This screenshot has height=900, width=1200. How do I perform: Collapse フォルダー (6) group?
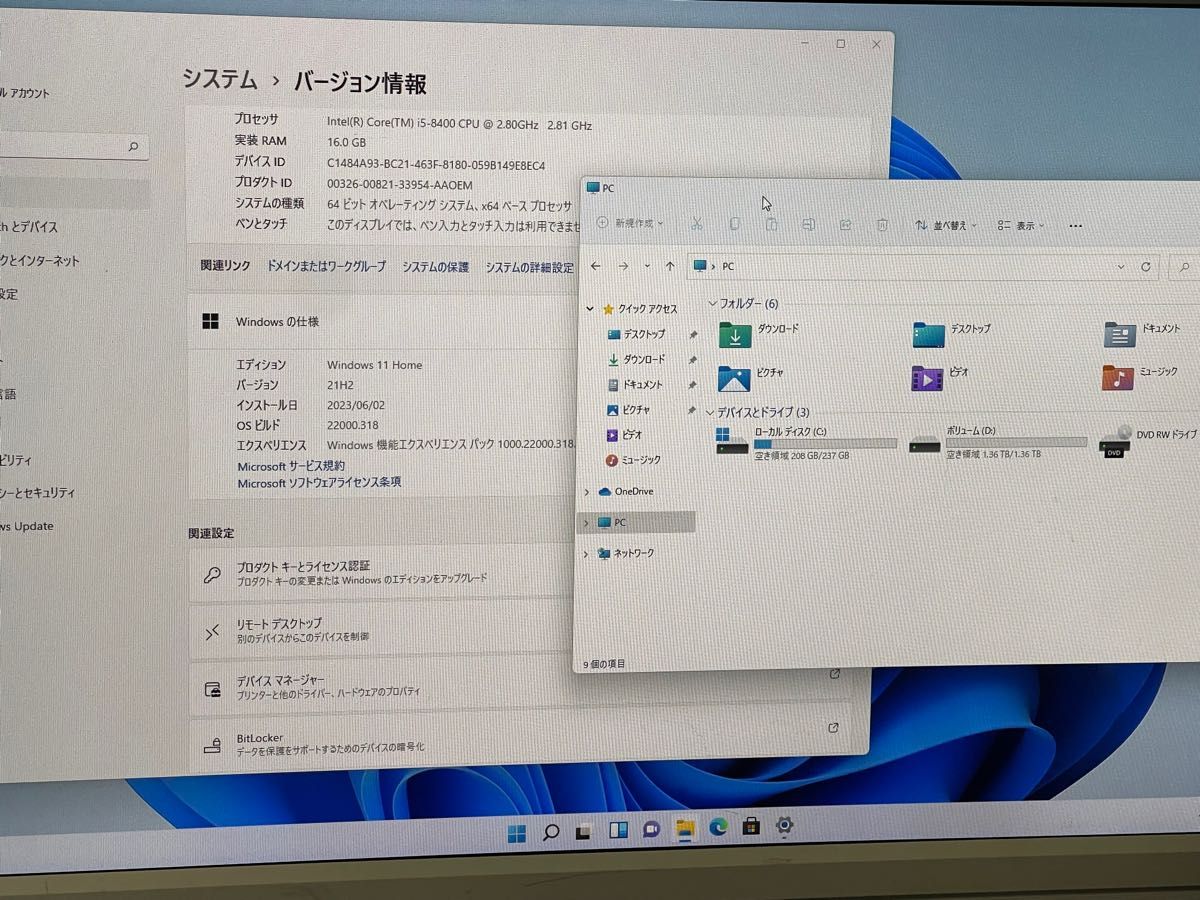point(712,303)
